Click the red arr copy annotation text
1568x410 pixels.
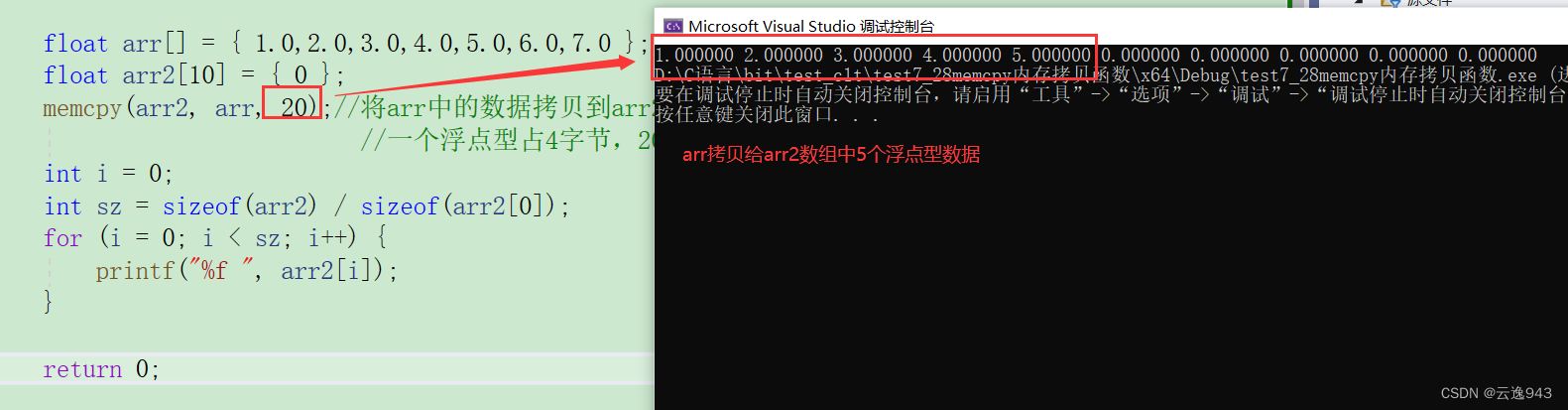click(831, 154)
